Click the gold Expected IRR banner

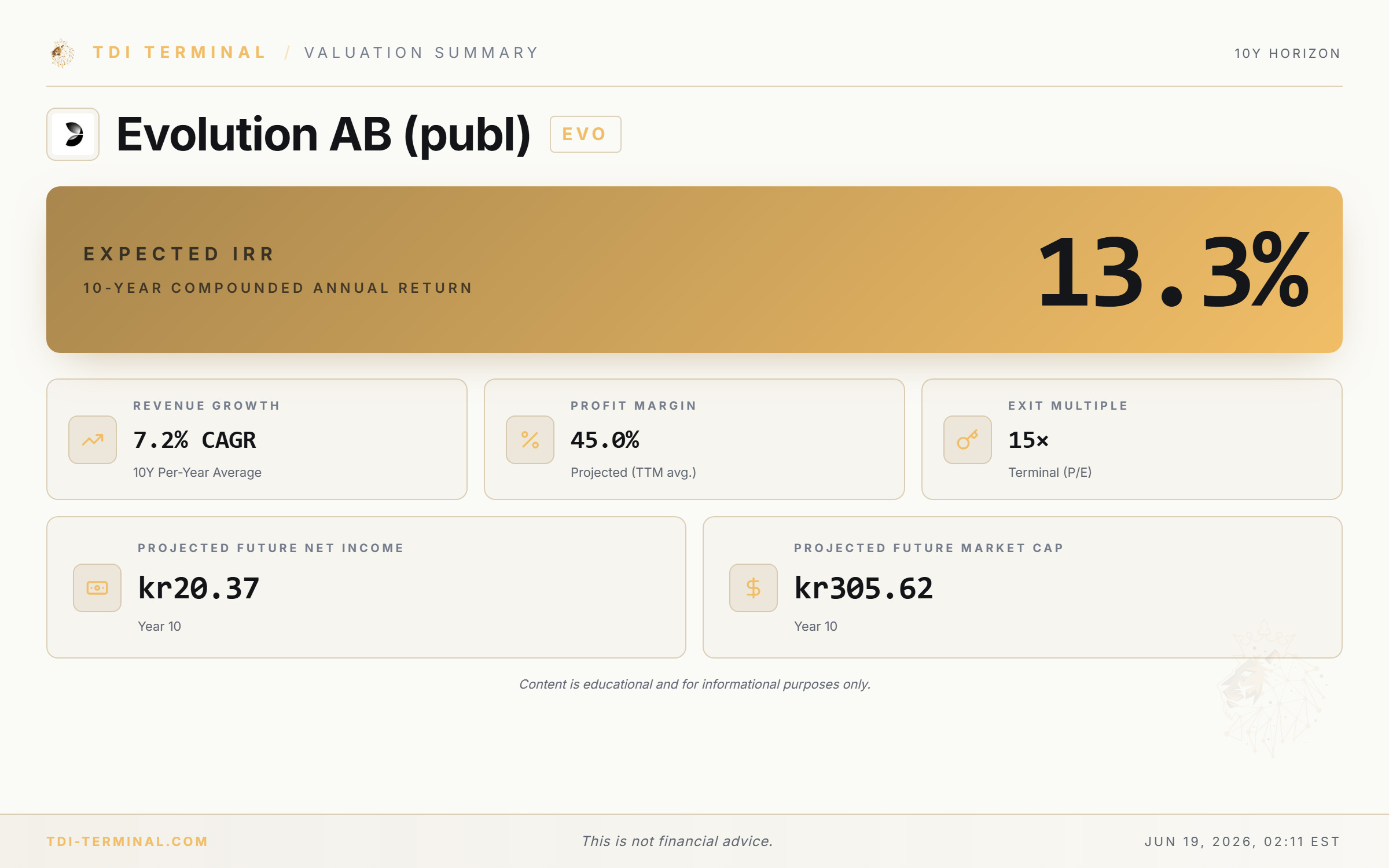coord(694,270)
